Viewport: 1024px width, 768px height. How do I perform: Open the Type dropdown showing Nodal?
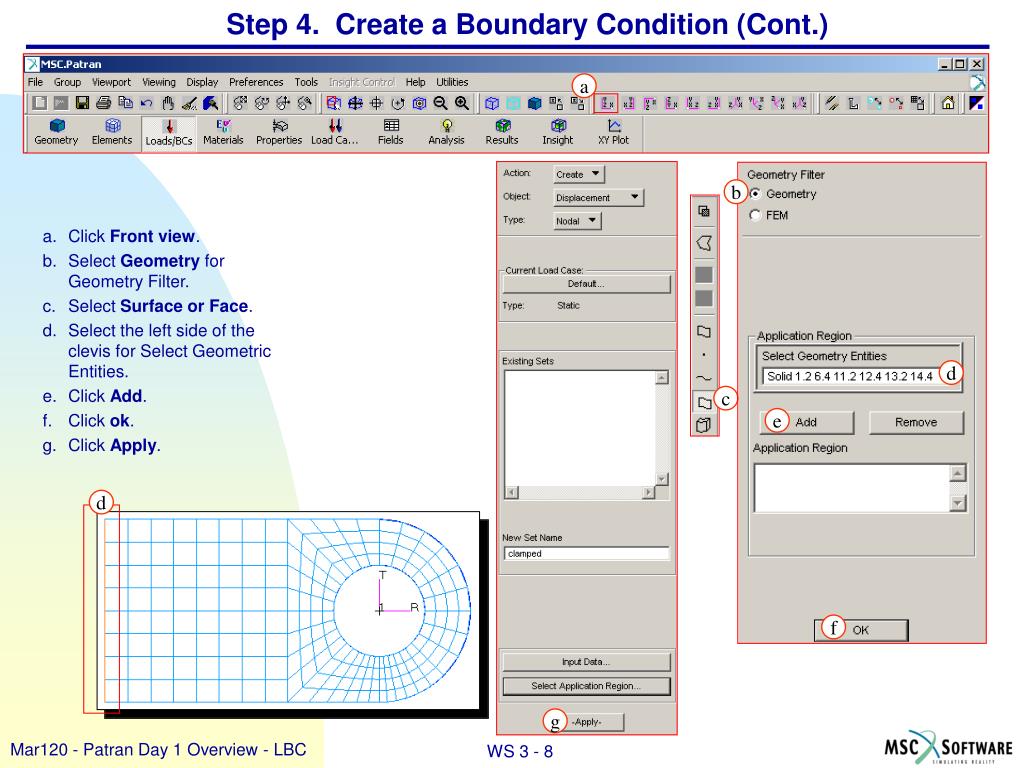pyautogui.click(x=577, y=221)
